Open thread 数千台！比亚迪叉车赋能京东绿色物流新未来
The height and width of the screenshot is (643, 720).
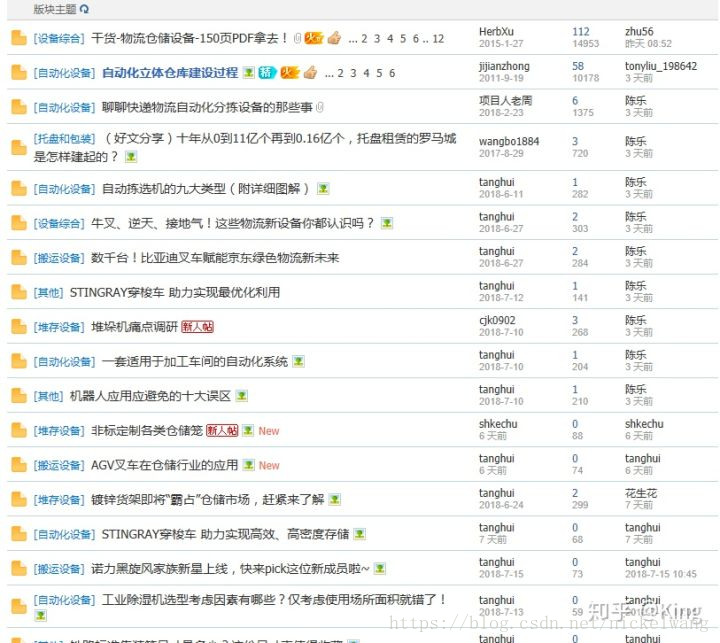pos(215,258)
